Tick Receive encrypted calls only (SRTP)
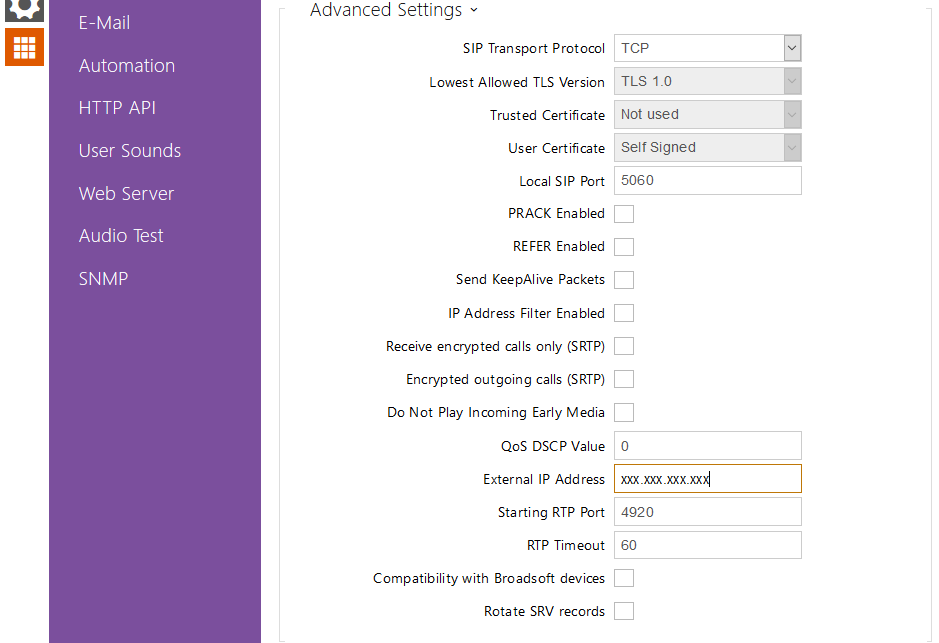939x643 pixels. (x=624, y=346)
